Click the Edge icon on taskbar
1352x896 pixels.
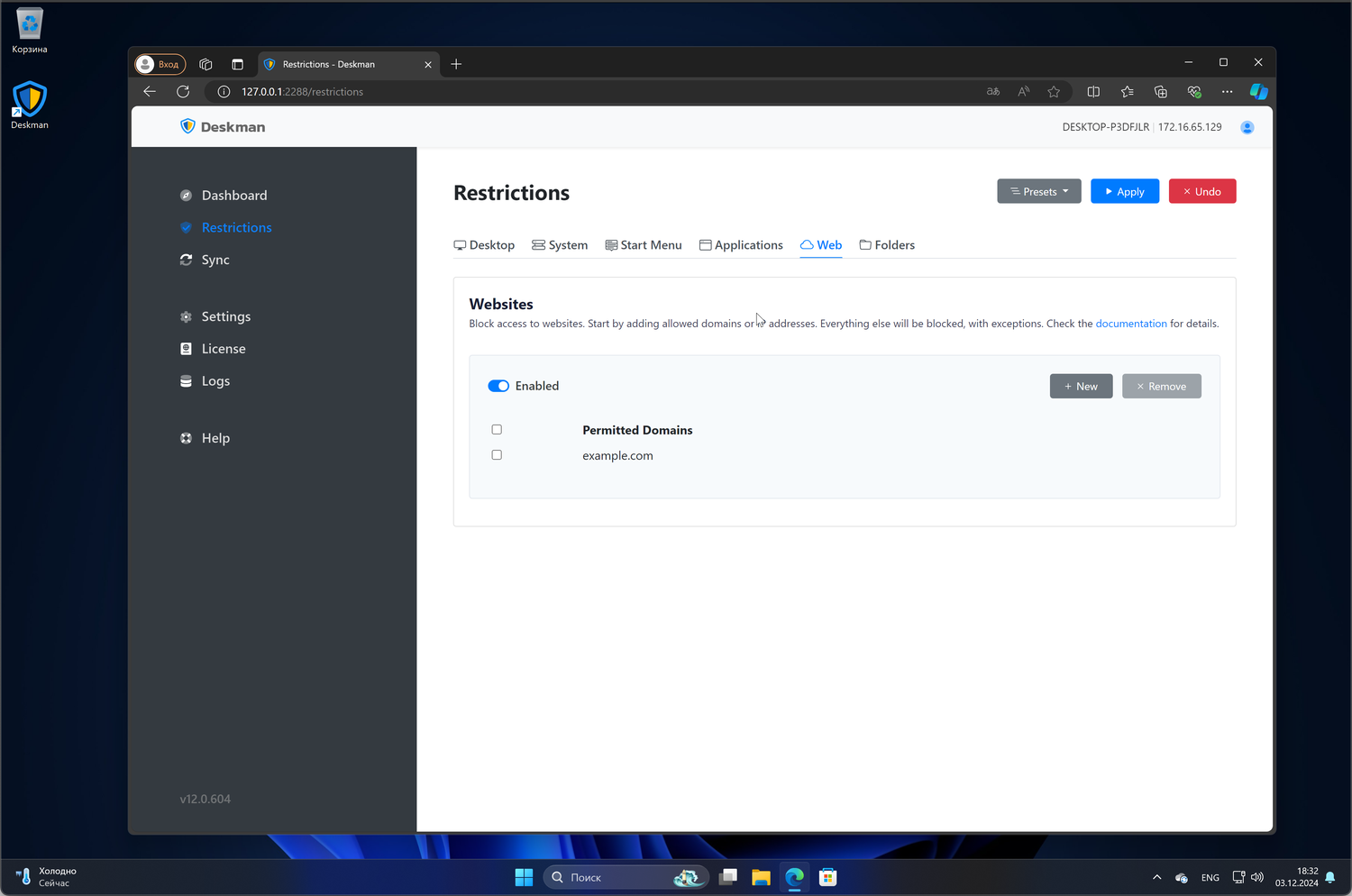pyautogui.click(x=794, y=877)
